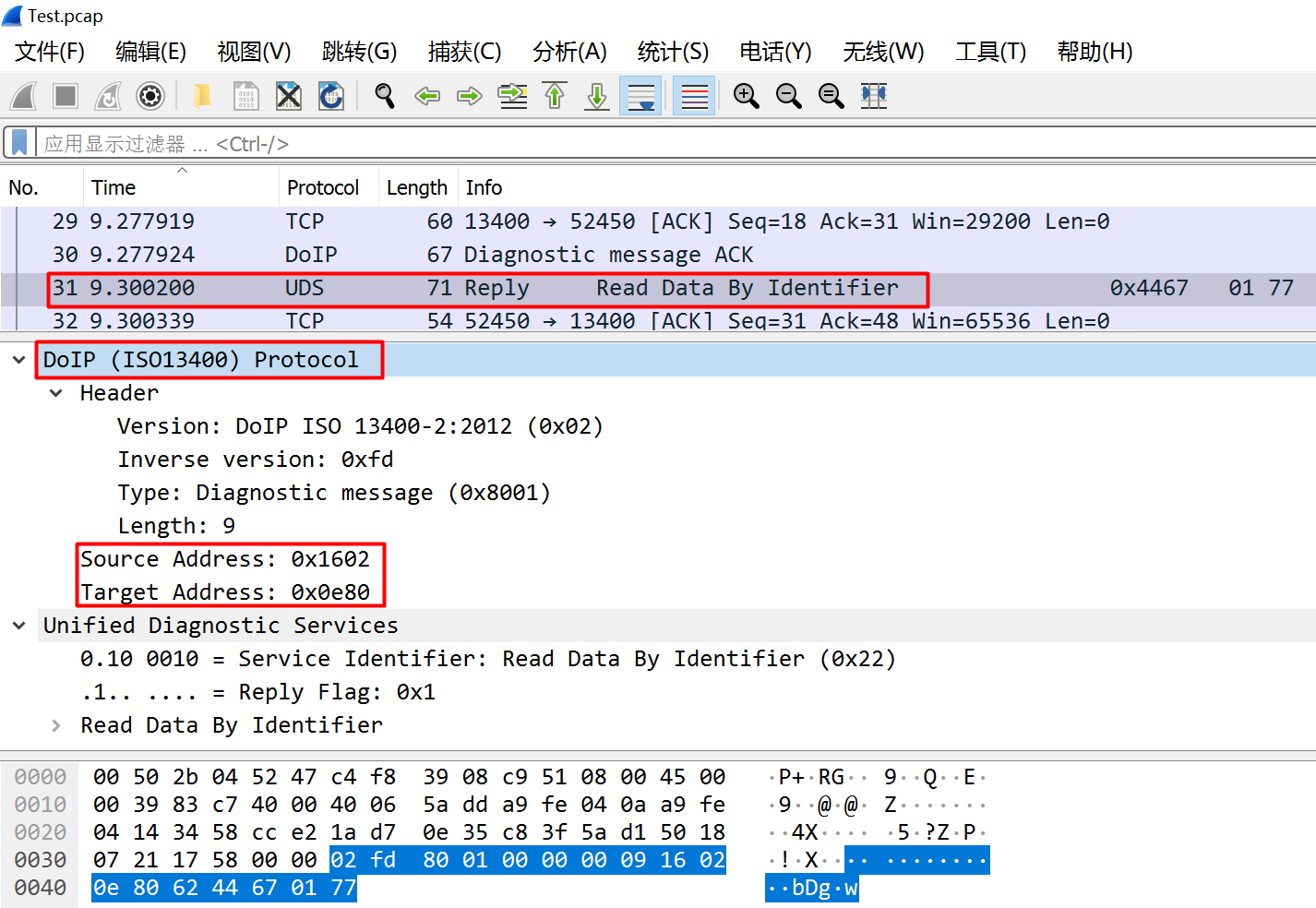Open the capture options gear
The image size is (1316, 908).
pyautogui.click(x=150, y=95)
